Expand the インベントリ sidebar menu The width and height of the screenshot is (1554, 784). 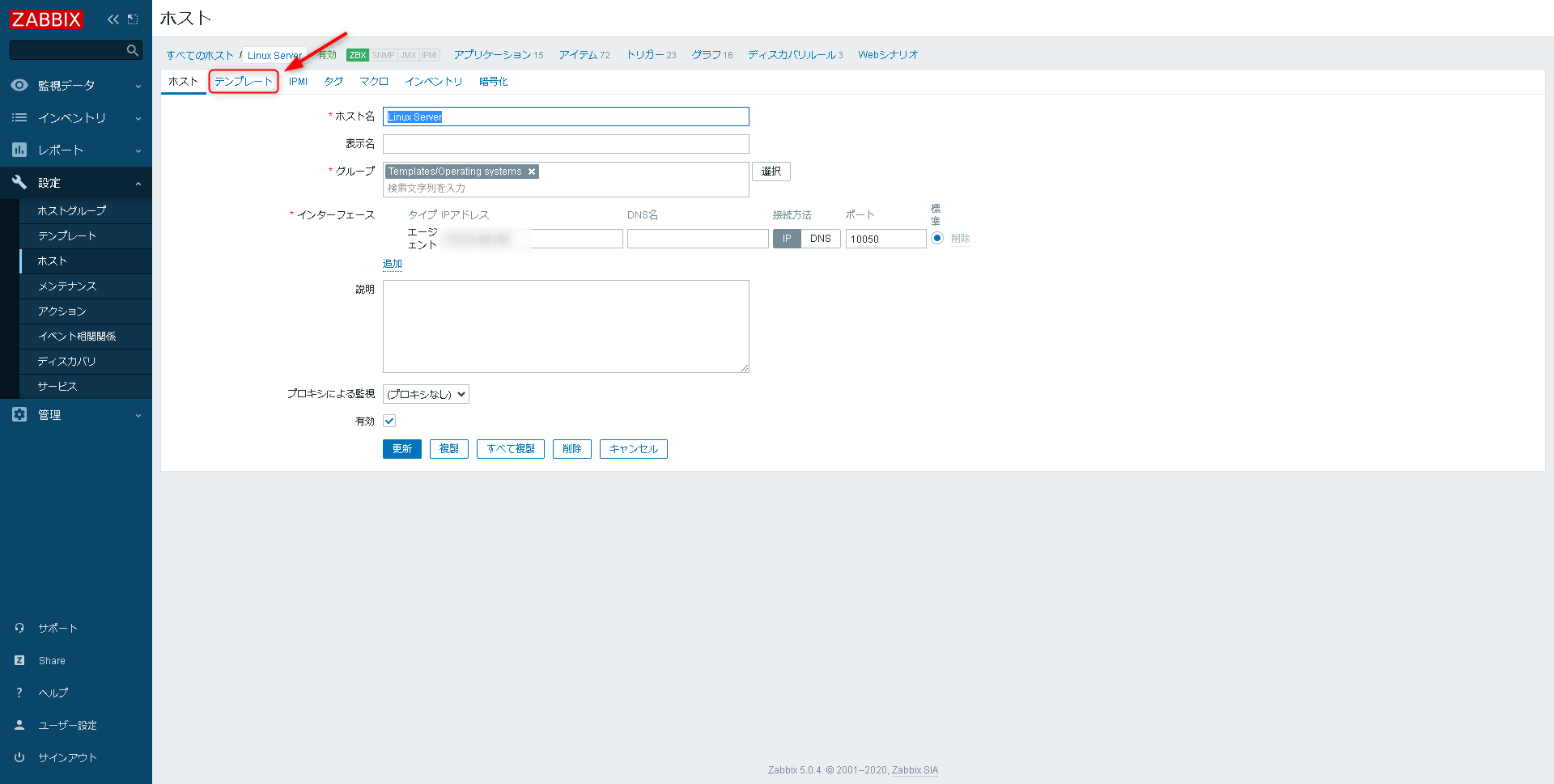[76, 117]
